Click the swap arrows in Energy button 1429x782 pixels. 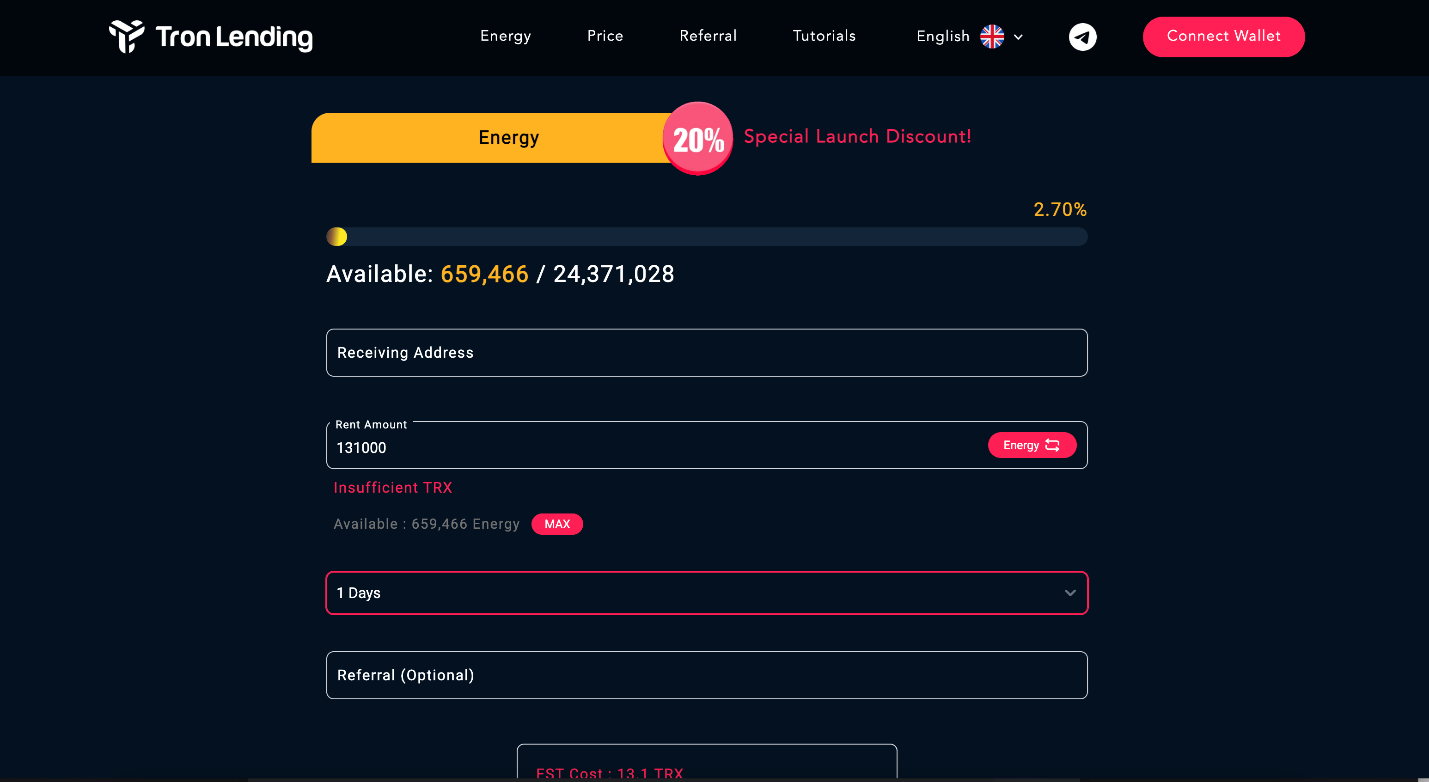[1053, 445]
